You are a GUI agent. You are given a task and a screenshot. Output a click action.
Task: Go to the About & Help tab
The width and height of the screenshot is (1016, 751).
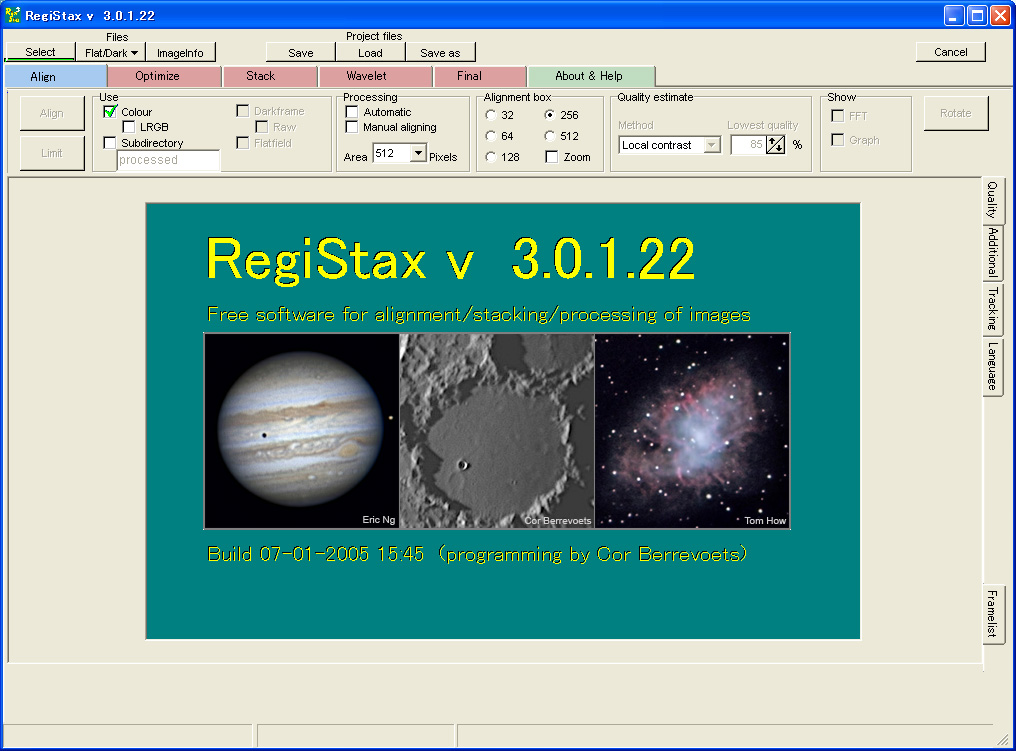(x=589, y=76)
